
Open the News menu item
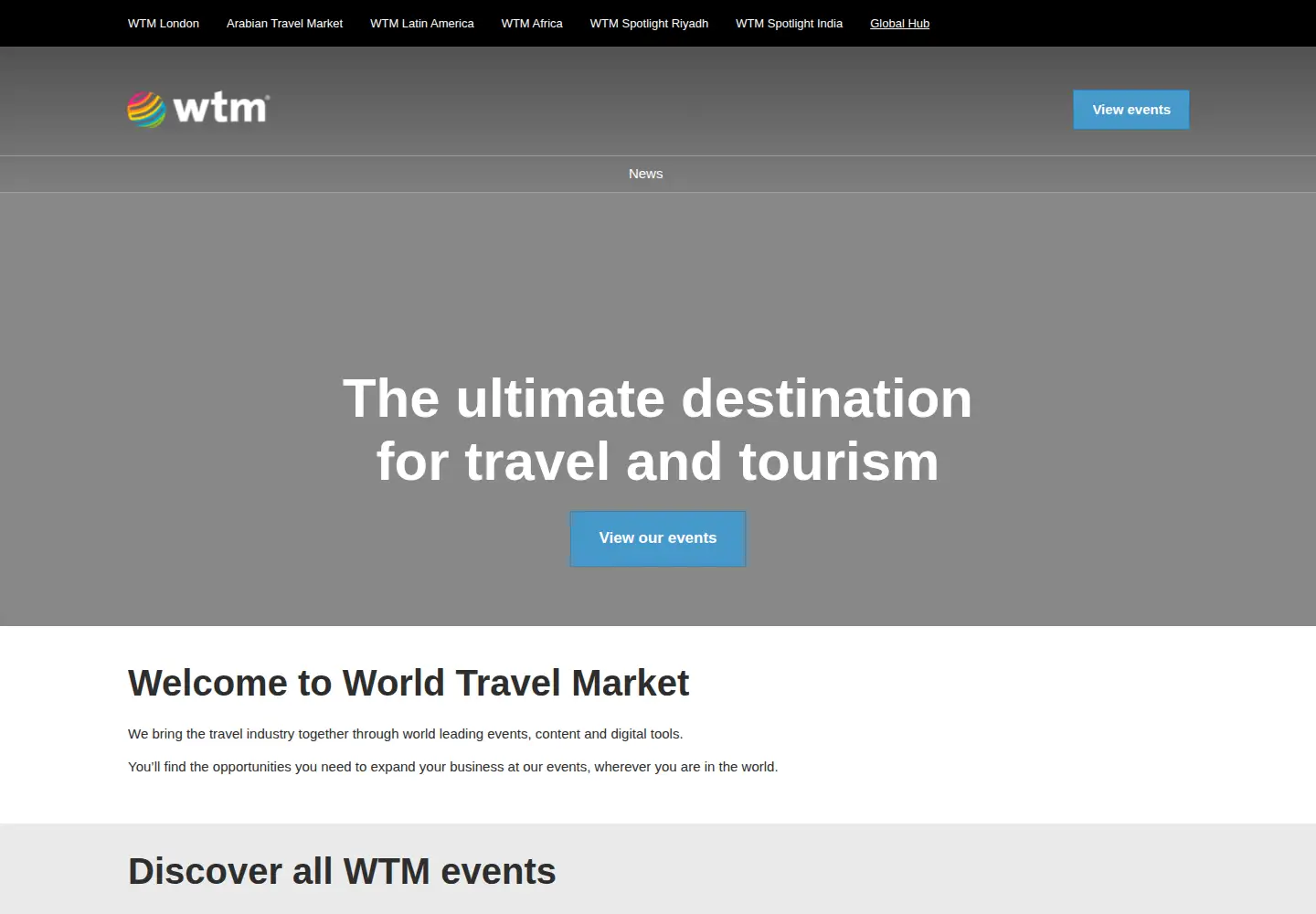tap(646, 174)
